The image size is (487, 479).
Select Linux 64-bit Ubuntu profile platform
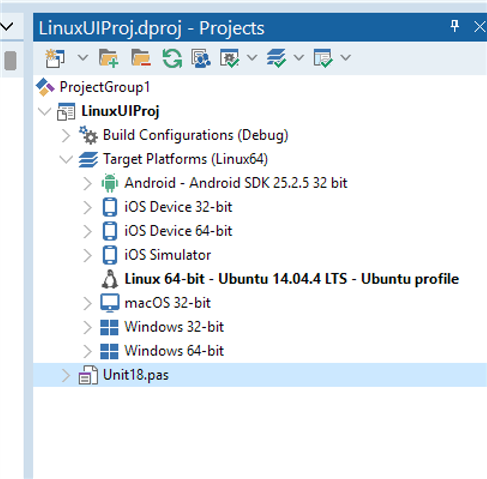(292, 279)
